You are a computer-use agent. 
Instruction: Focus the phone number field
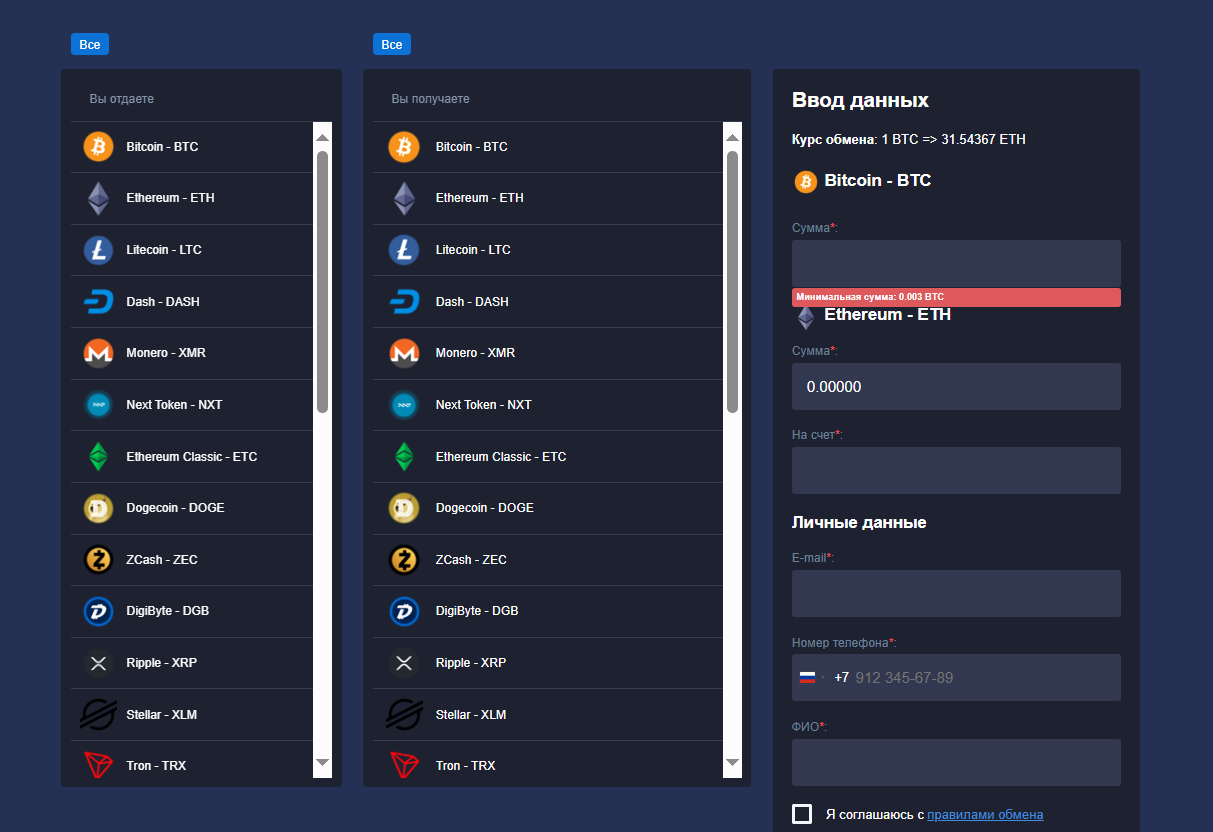(x=956, y=677)
